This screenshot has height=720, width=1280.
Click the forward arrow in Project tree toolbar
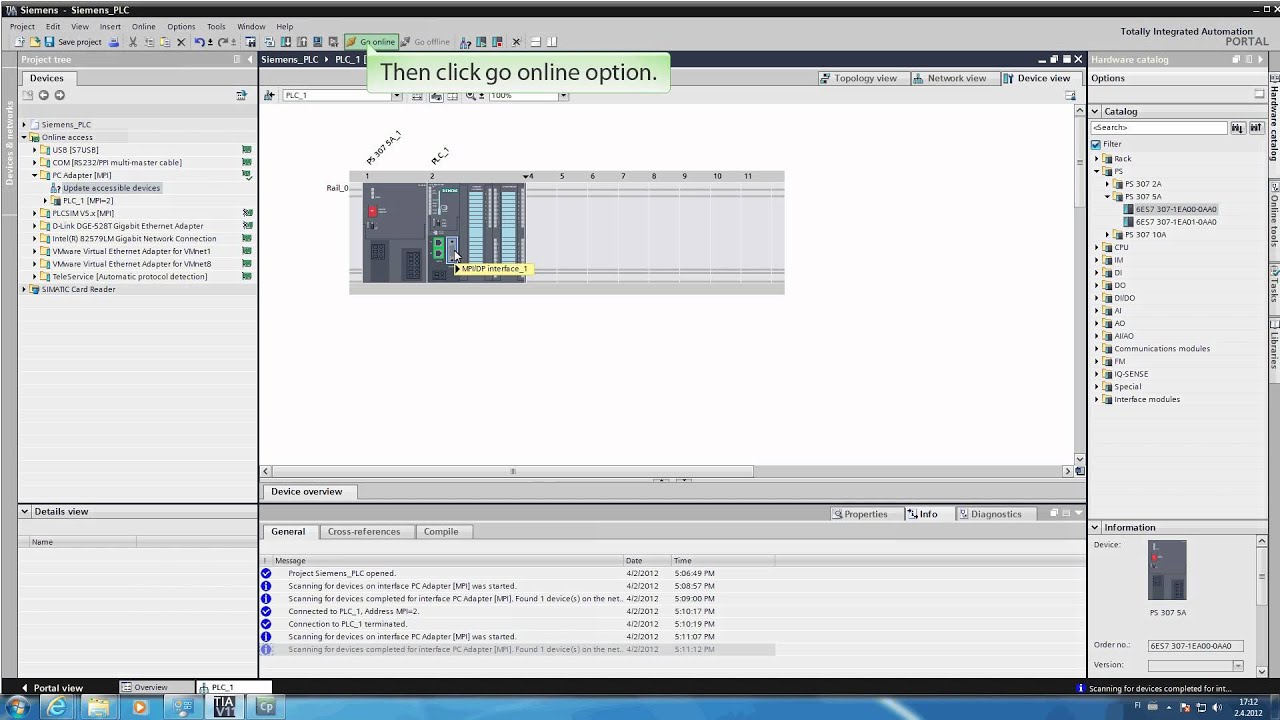point(59,95)
